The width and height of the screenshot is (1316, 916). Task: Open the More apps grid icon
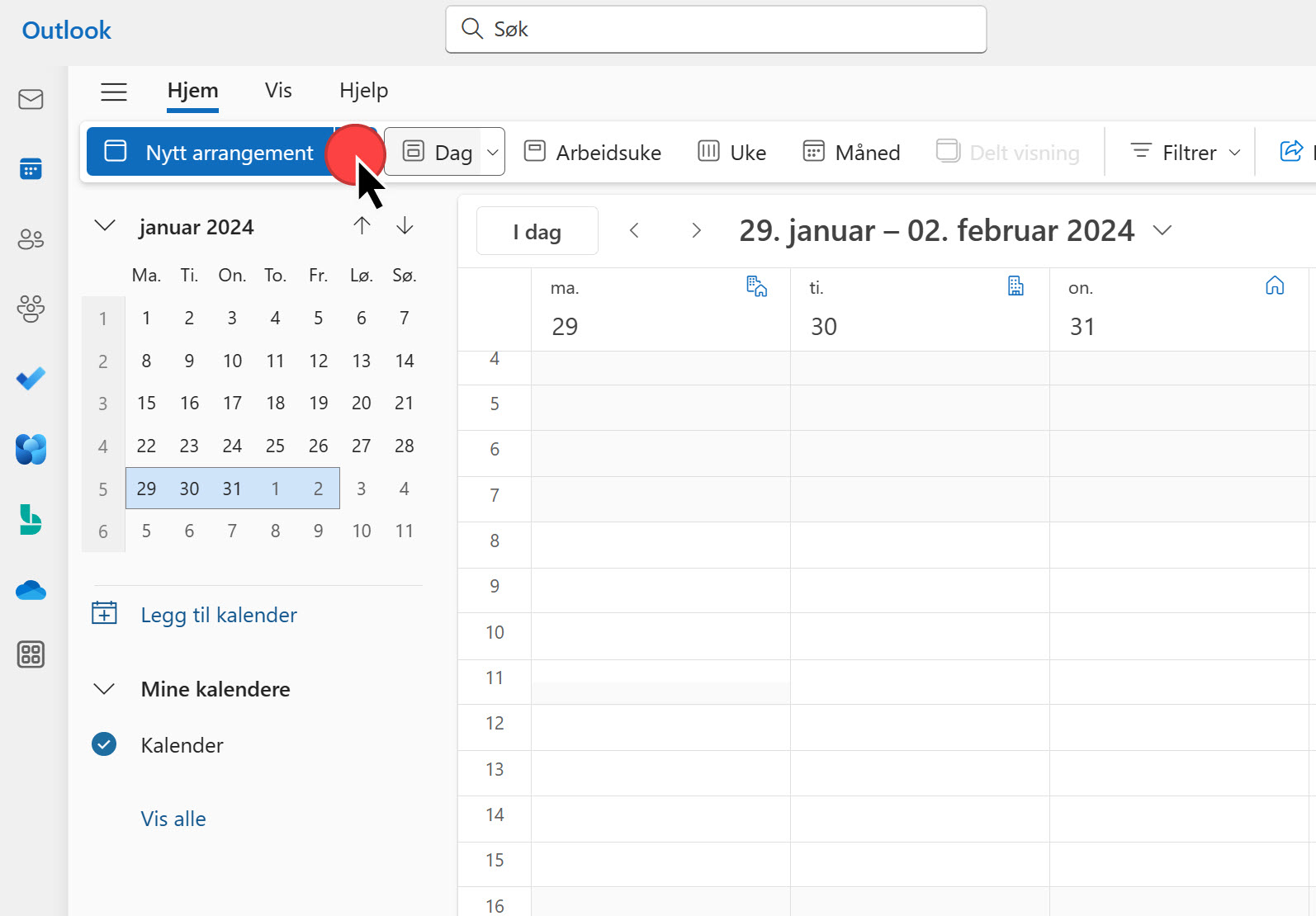tap(31, 654)
